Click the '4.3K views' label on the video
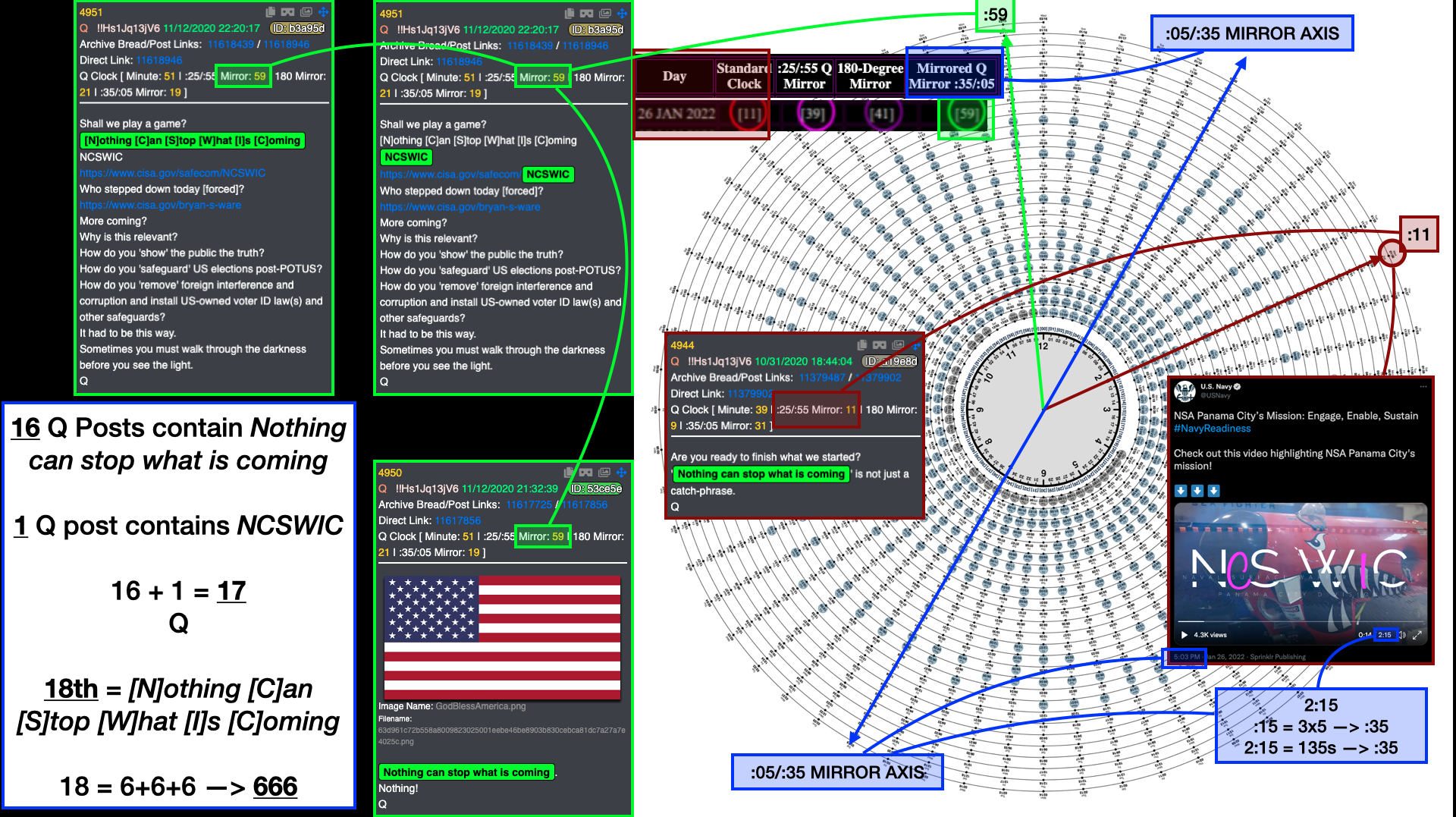 tap(1210, 635)
